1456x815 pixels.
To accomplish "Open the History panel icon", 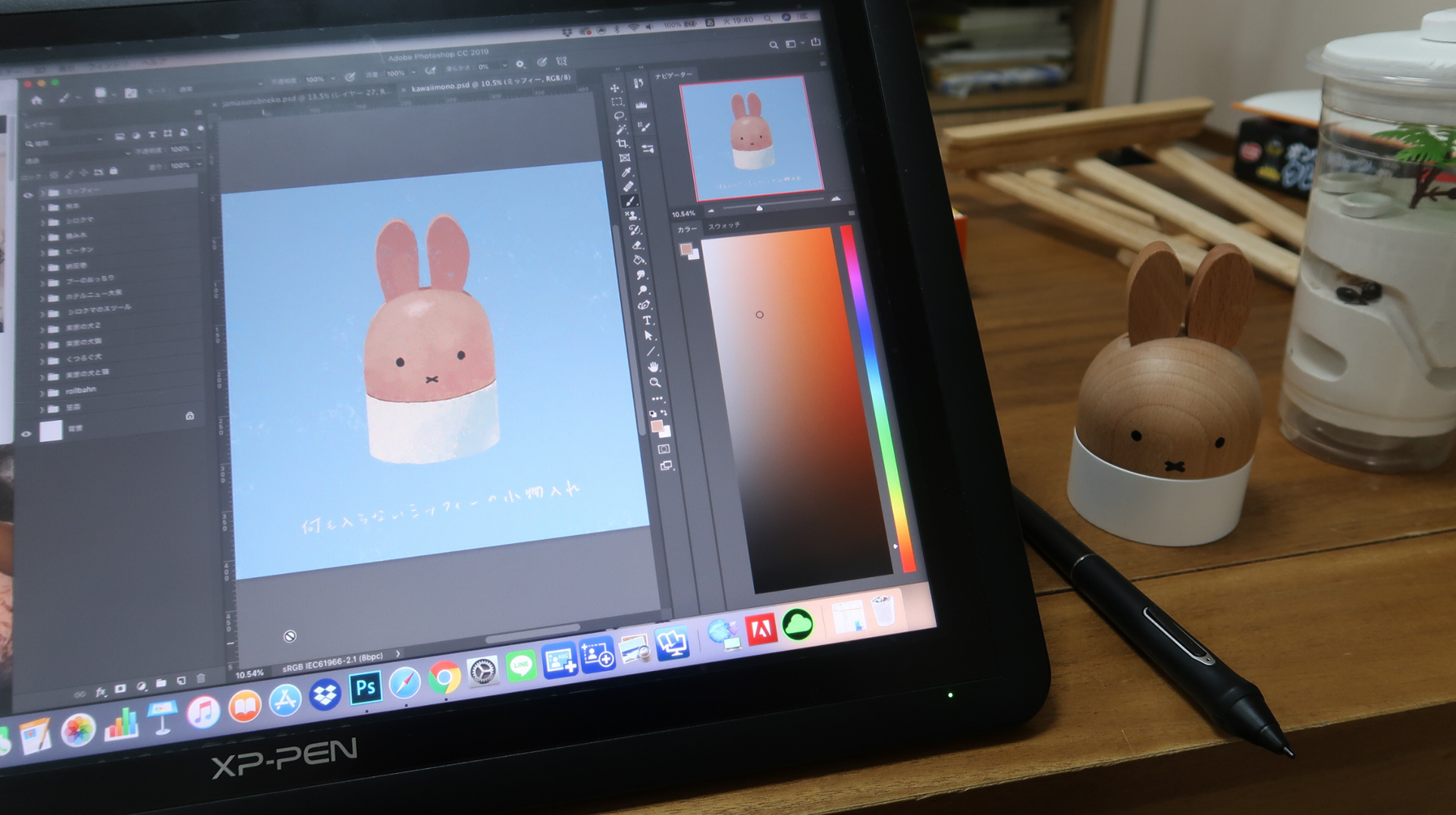I will click(x=638, y=83).
